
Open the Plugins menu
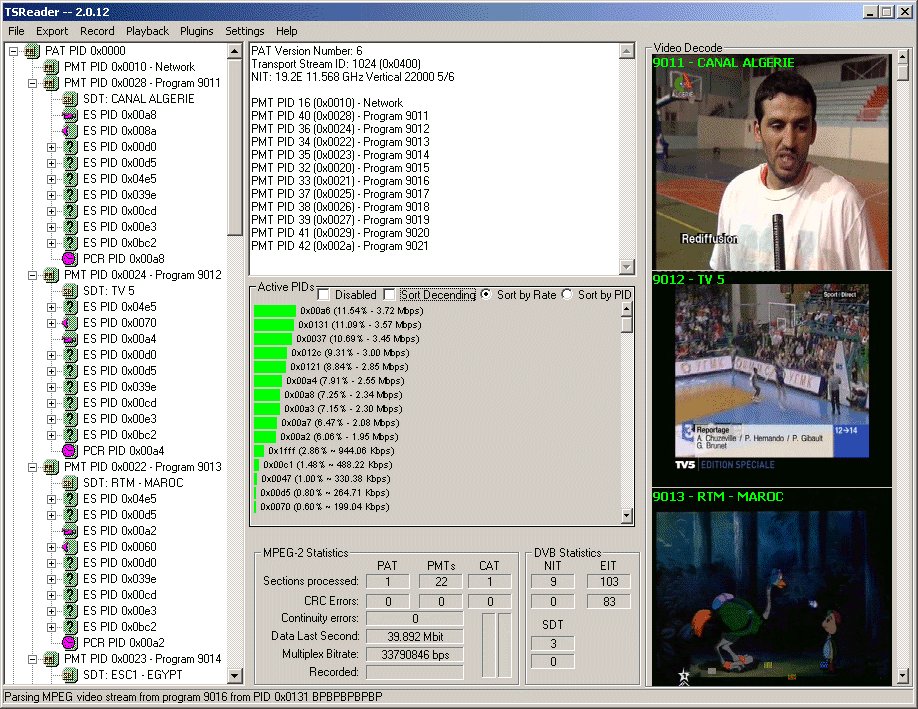197,31
